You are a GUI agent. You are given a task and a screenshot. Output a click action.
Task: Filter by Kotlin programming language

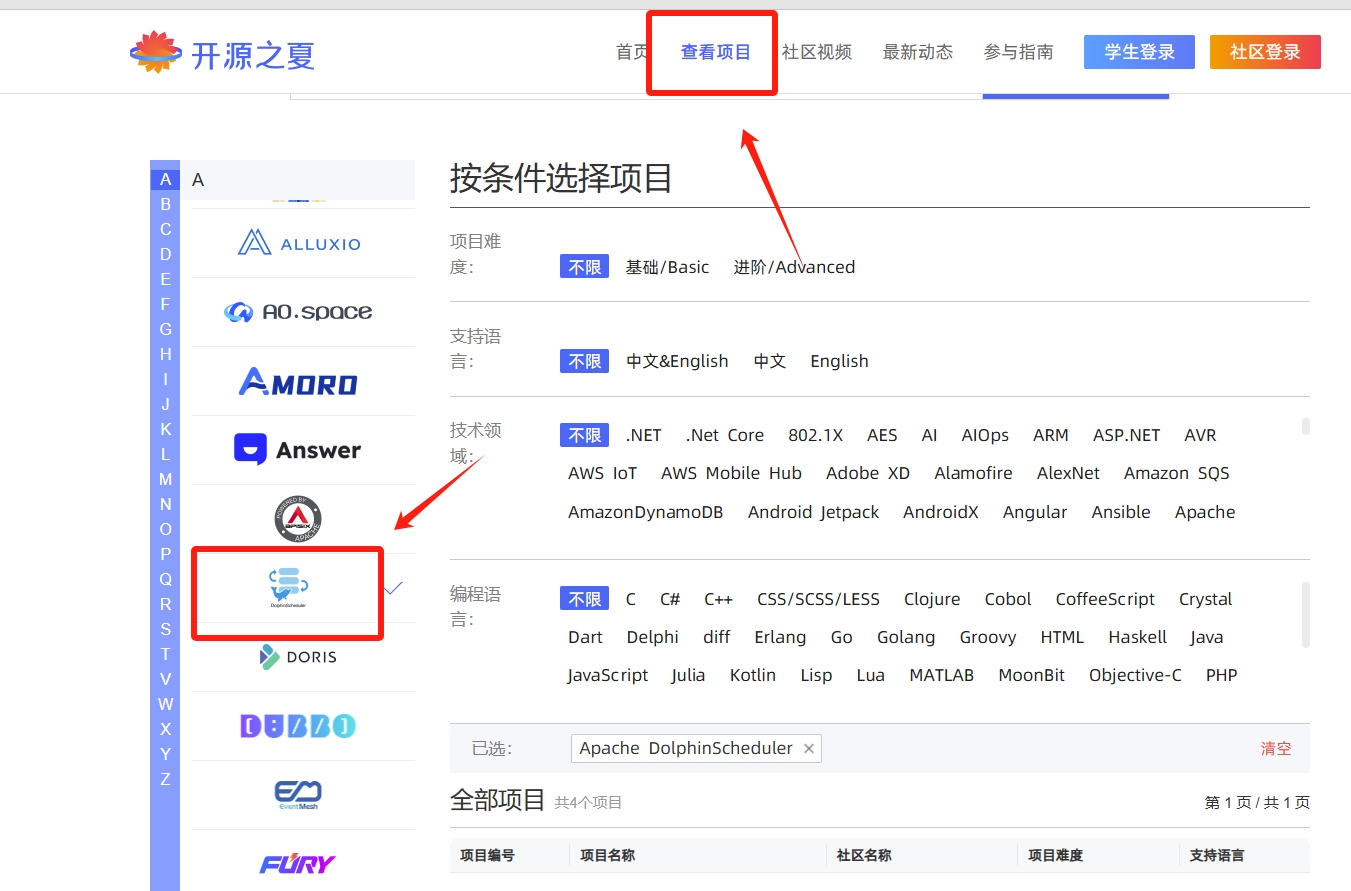[753, 675]
